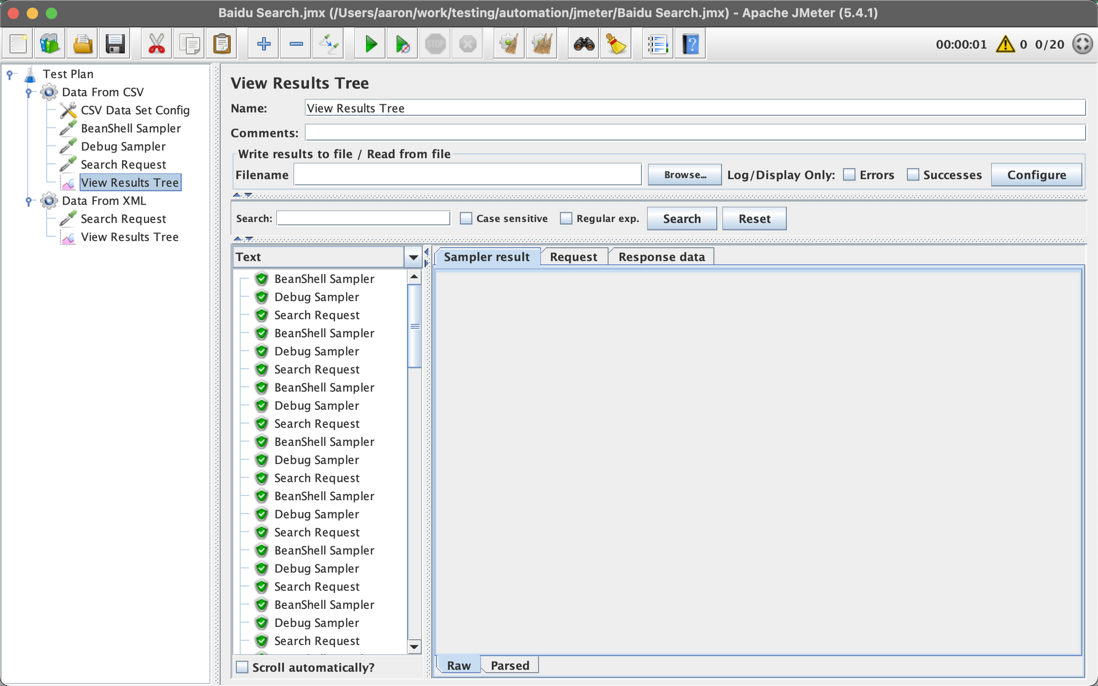Select Debug Sampler in the test plan tree
The height and width of the screenshot is (686, 1098).
pos(123,146)
